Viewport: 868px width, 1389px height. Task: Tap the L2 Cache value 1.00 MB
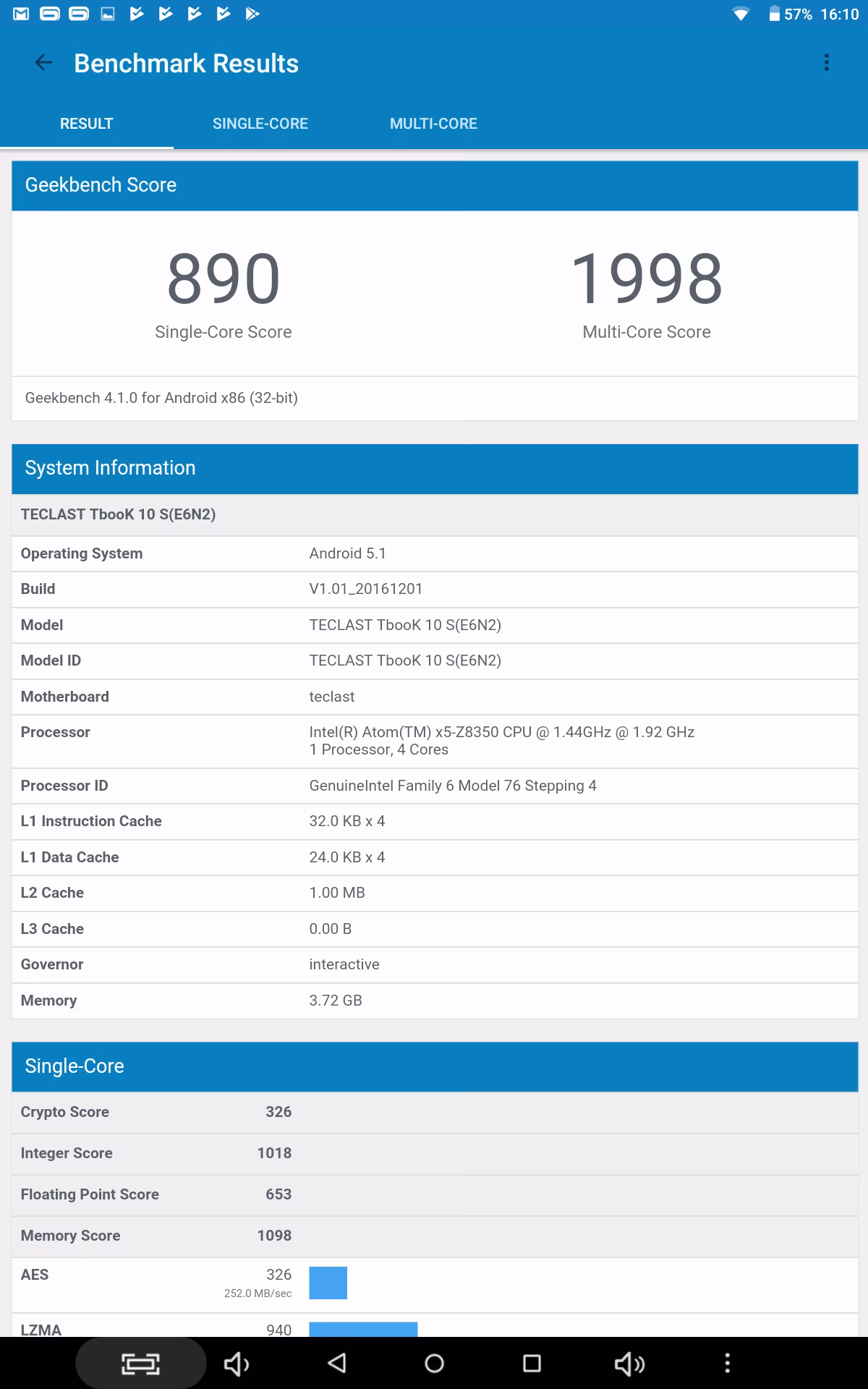click(337, 893)
